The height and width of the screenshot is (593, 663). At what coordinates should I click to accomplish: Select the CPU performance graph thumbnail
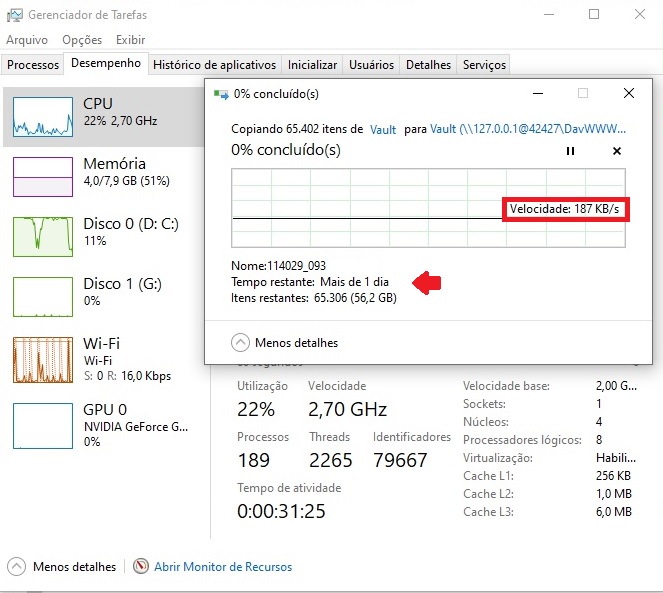pyautogui.click(x=42, y=117)
